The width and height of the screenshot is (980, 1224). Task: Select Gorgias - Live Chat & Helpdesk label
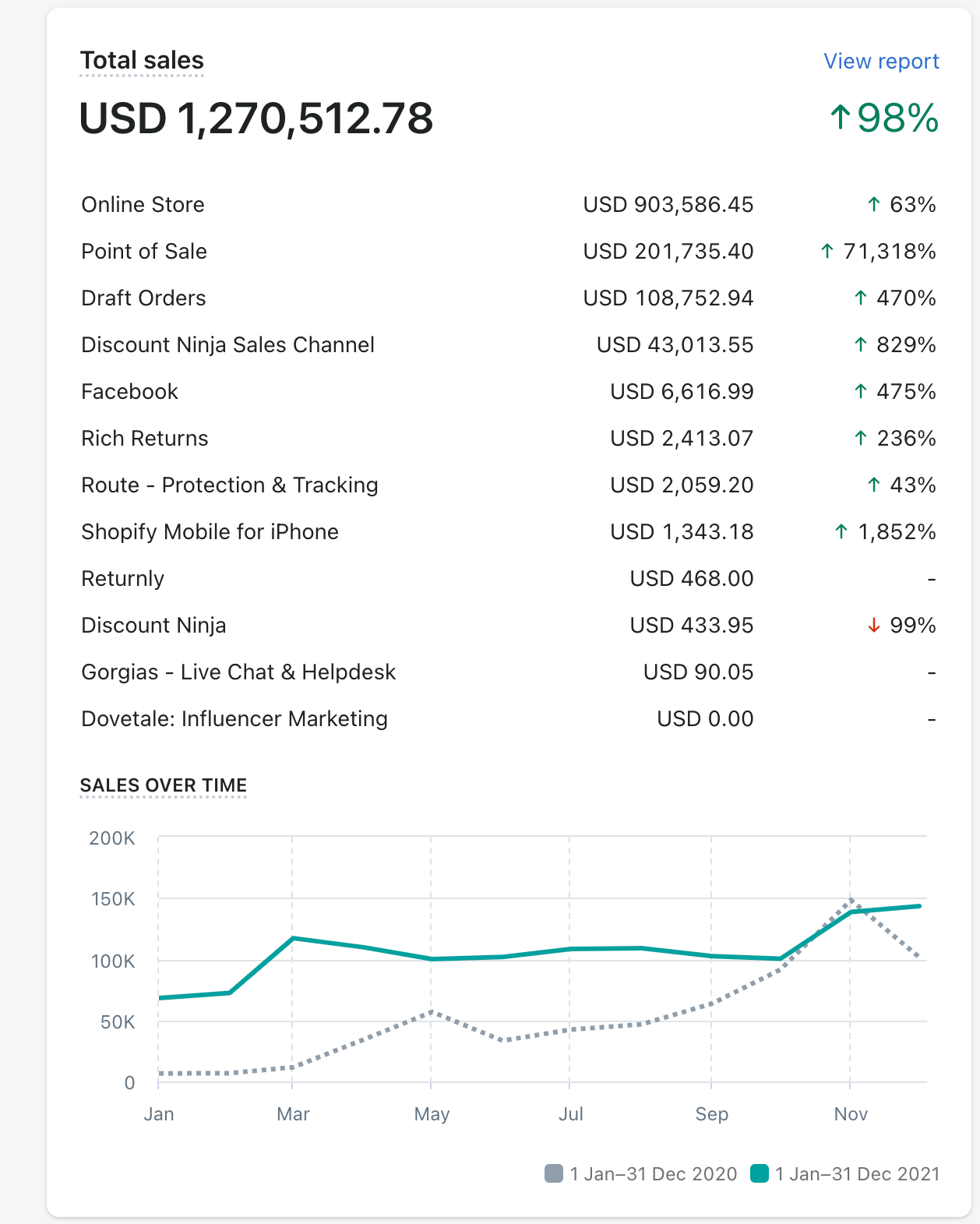click(238, 672)
